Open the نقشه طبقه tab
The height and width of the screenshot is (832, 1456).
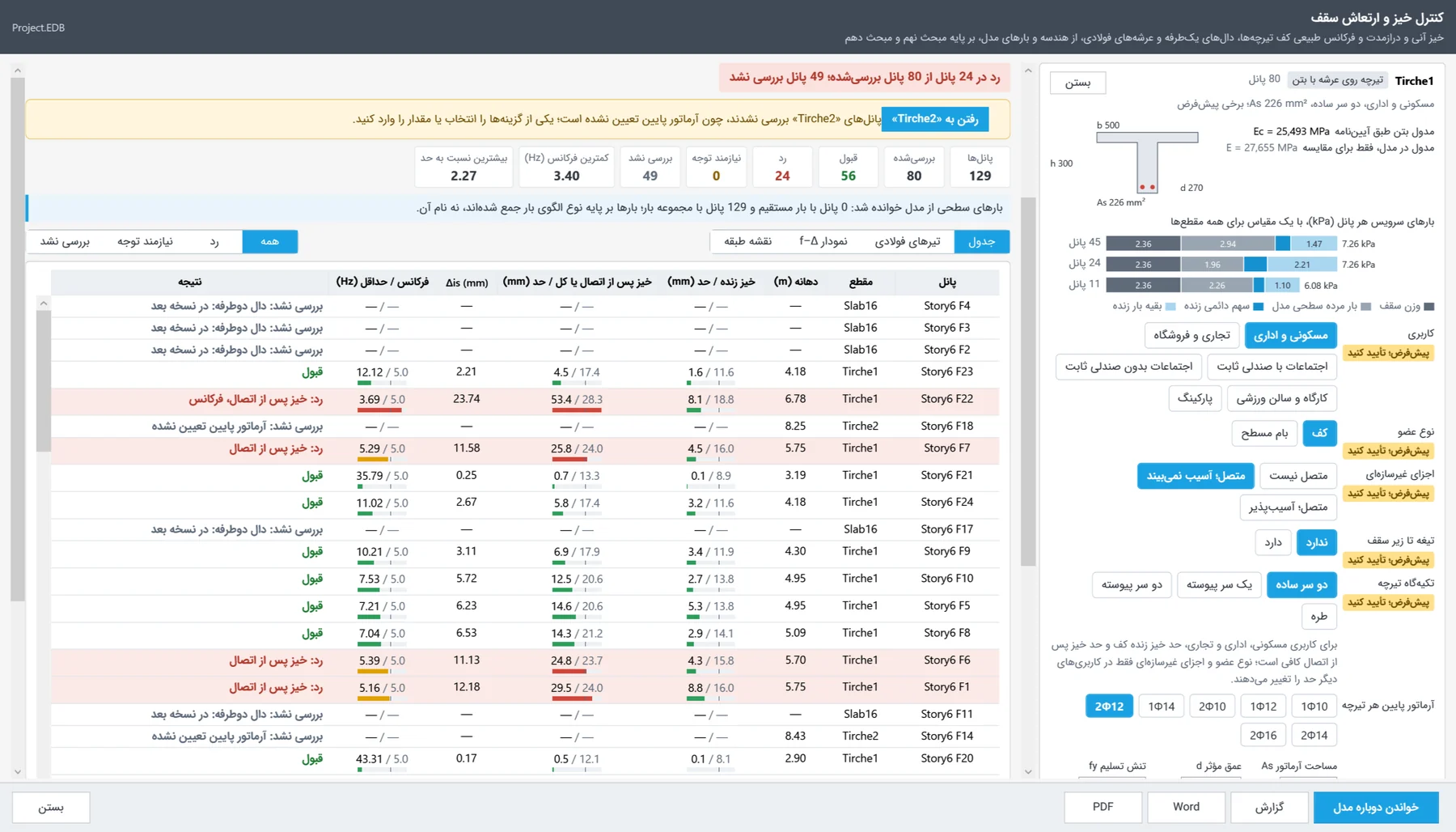point(747,241)
